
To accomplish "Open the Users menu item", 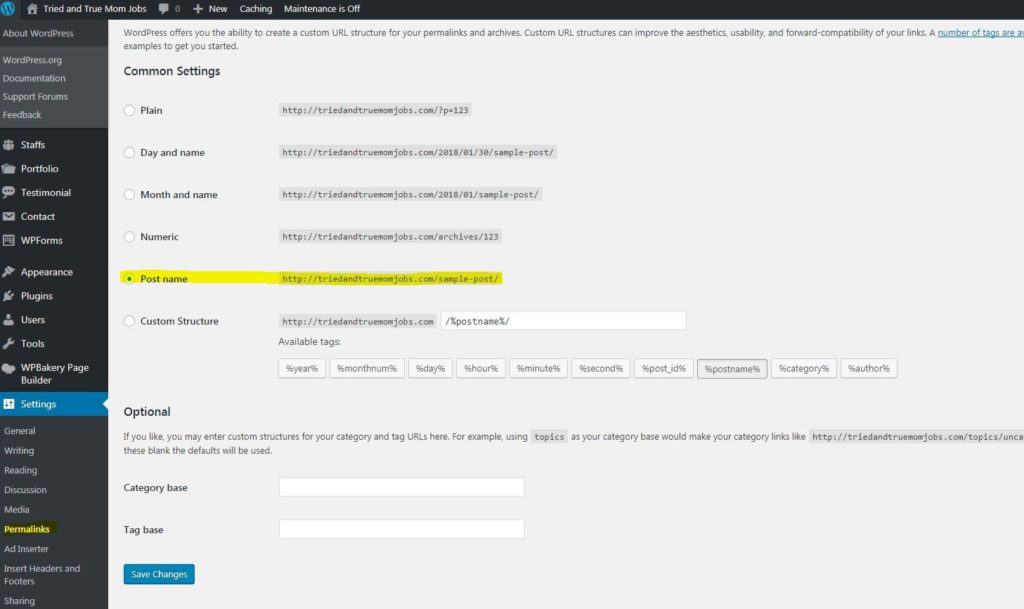I will click(33, 320).
